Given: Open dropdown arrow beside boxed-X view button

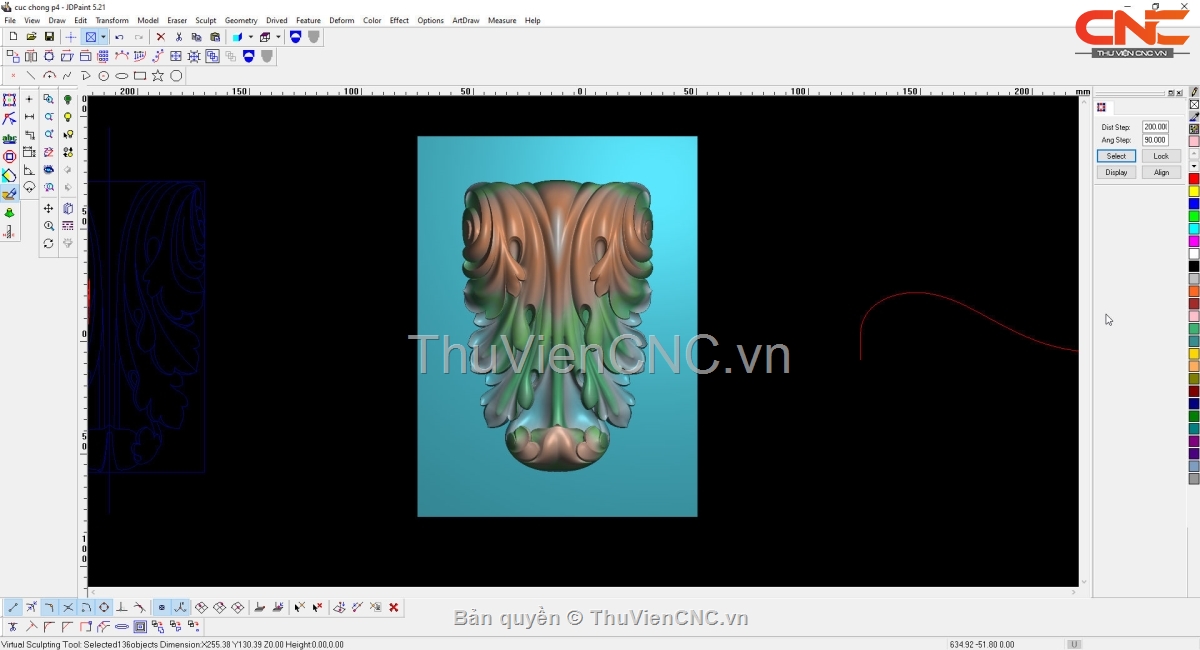Looking at the screenshot, I should click(103, 37).
